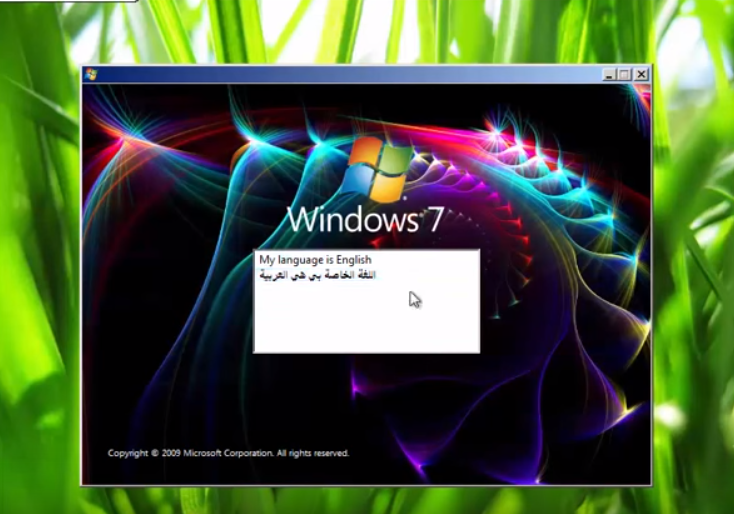Click the "My language is English" line
Viewport: 734px width, 514px height.
316,260
